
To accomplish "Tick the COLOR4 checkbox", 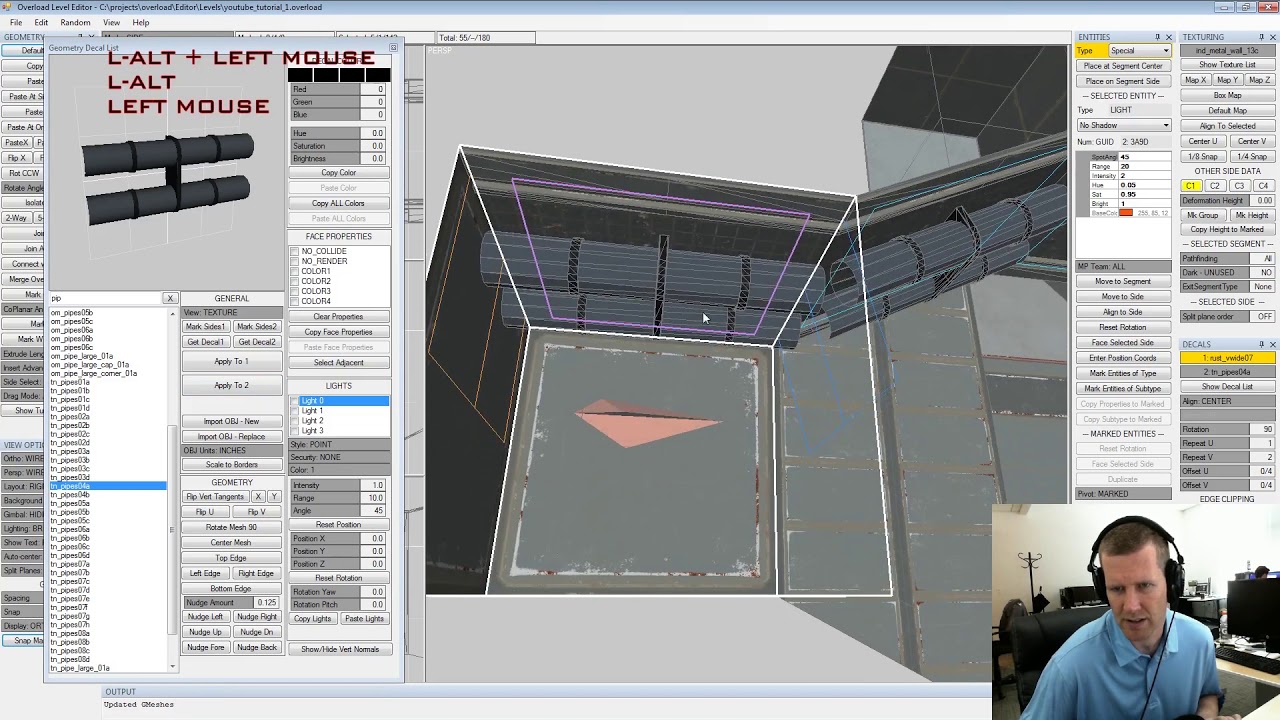I will pyautogui.click(x=295, y=302).
